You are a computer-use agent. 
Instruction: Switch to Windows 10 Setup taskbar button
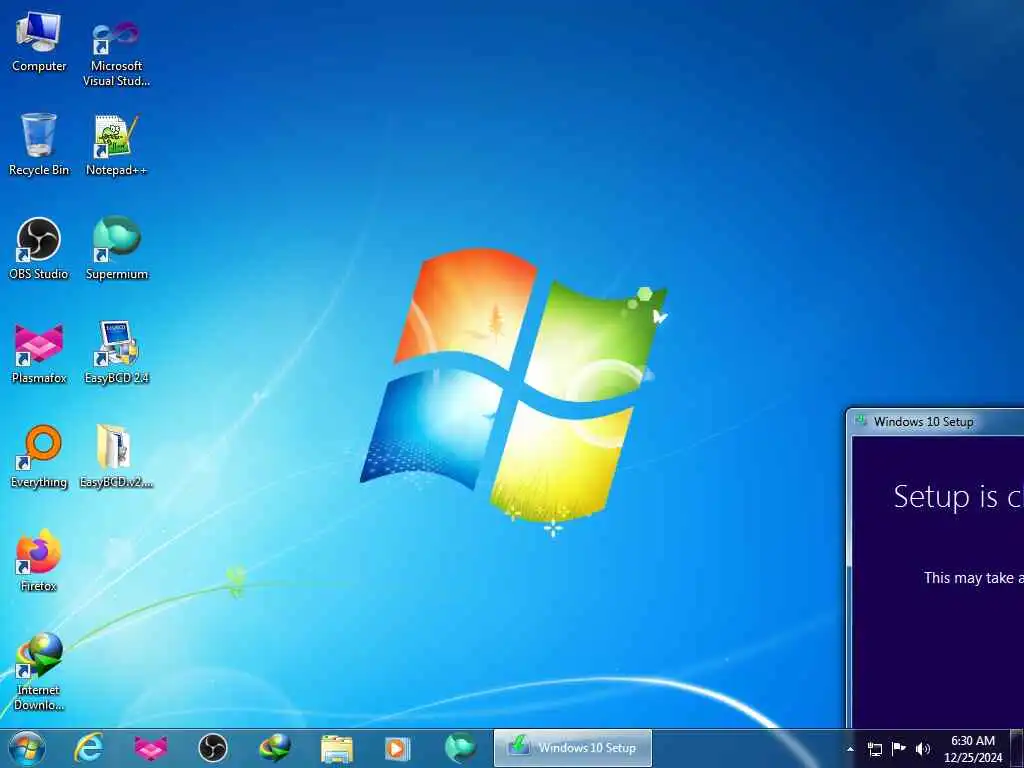[573, 748]
